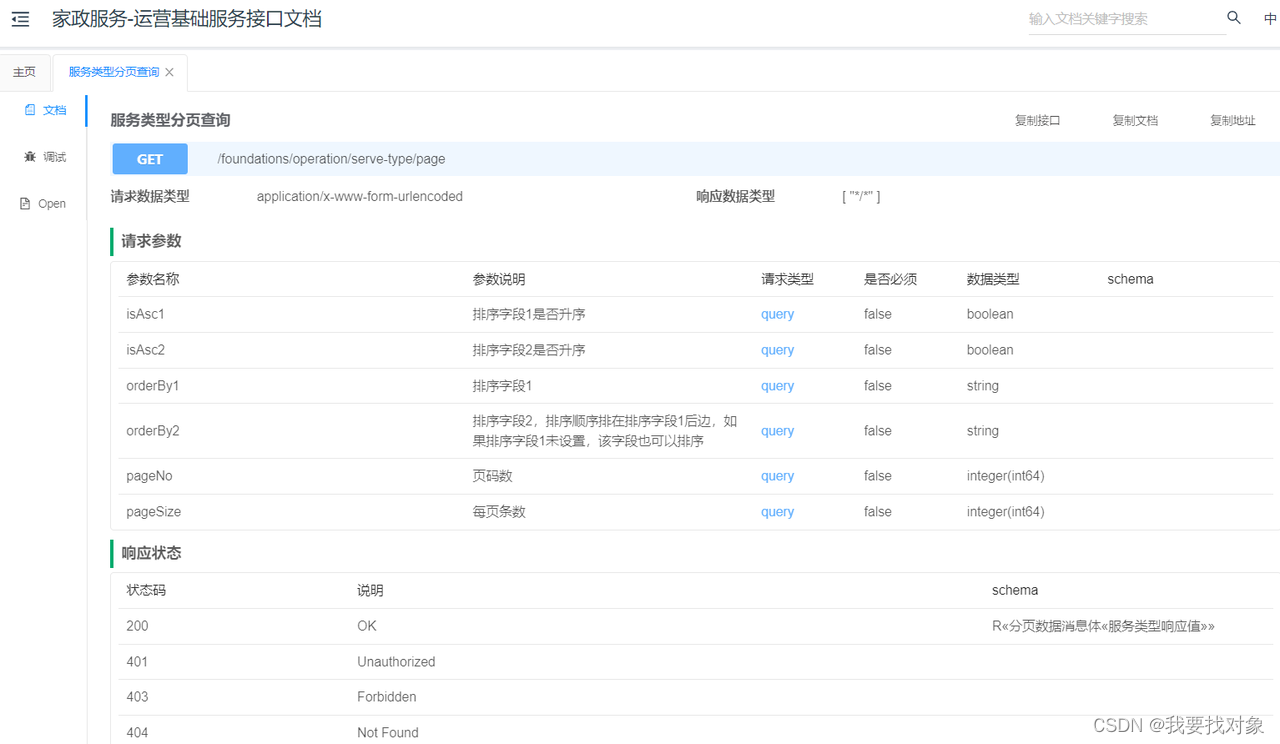This screenshot has width=1280, height=744.
Task: Click the 数据类型 column header
Action: [993, 279]
